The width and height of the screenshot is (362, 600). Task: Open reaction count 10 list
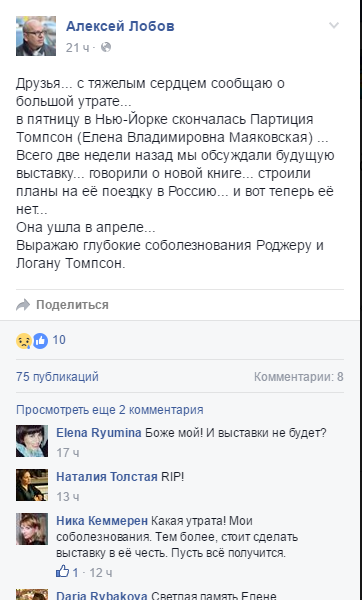(59, 340)
